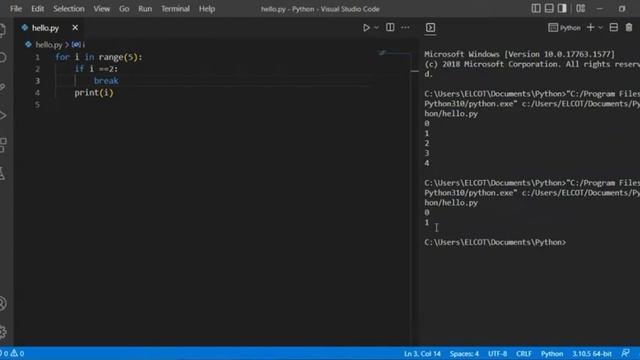Image resolution: width=640 pixels, height=360 pixels.
Task: Click line number 1 in gutter
Action: coord(38,57)
